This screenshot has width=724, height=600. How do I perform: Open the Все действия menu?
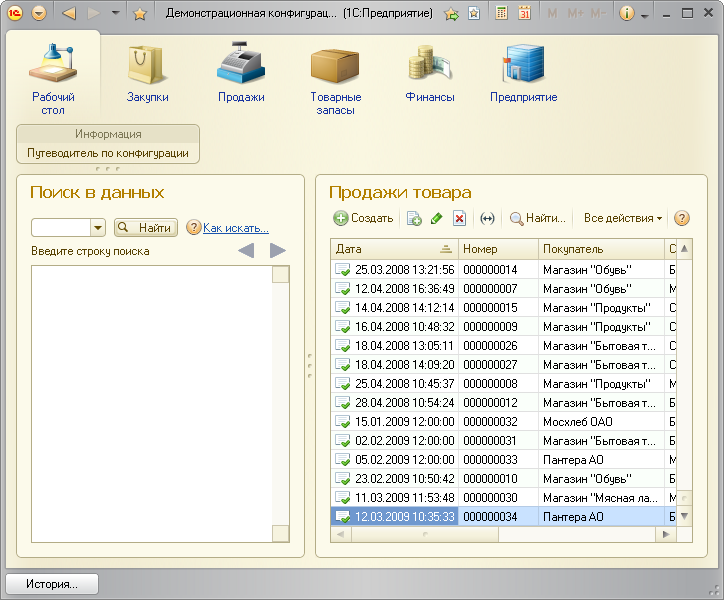pyautogui.click(x=623, y=218)
